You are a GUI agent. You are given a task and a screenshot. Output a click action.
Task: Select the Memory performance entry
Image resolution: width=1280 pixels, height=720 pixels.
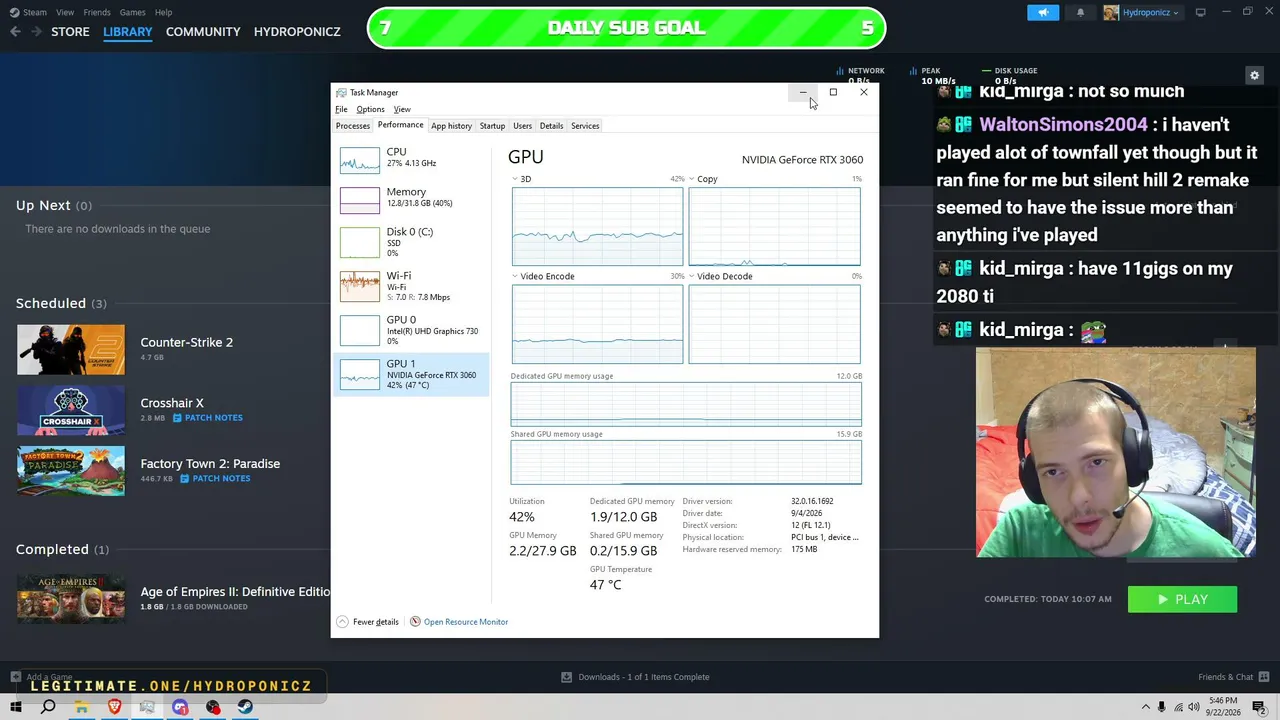pyautogui.click(x=411, y=198)
